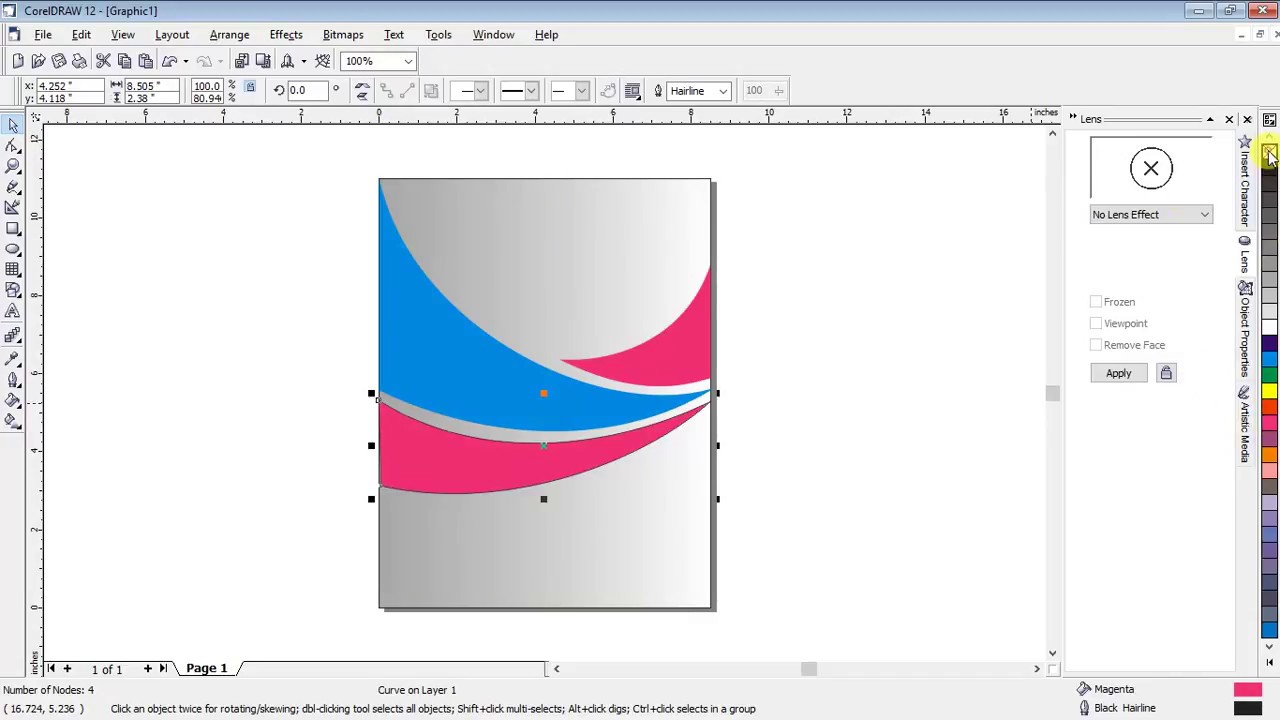Click the Cut scissors icon
Screen dimensions: 1280x720
pos(103,61)
